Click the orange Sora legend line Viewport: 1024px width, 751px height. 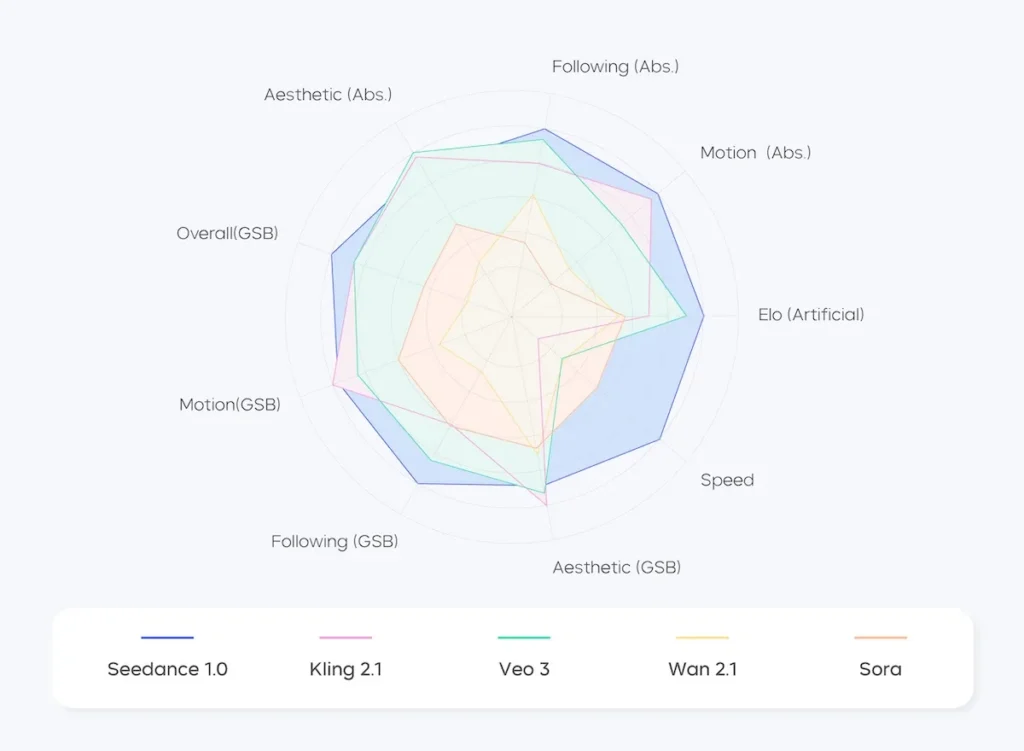(x=880, y=637)
